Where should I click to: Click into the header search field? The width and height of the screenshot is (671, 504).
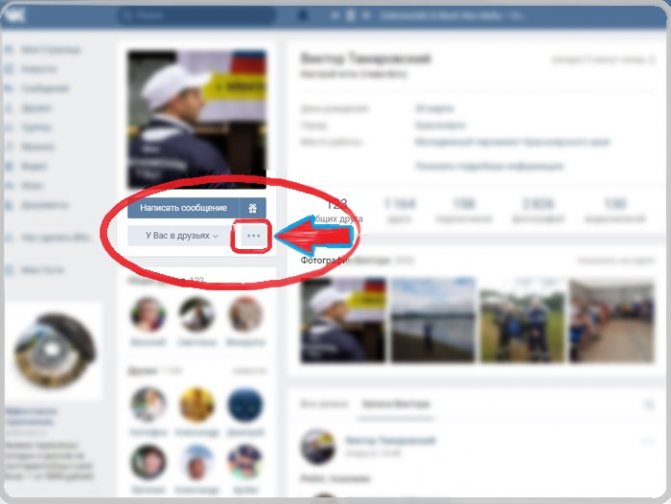[196, 16]
